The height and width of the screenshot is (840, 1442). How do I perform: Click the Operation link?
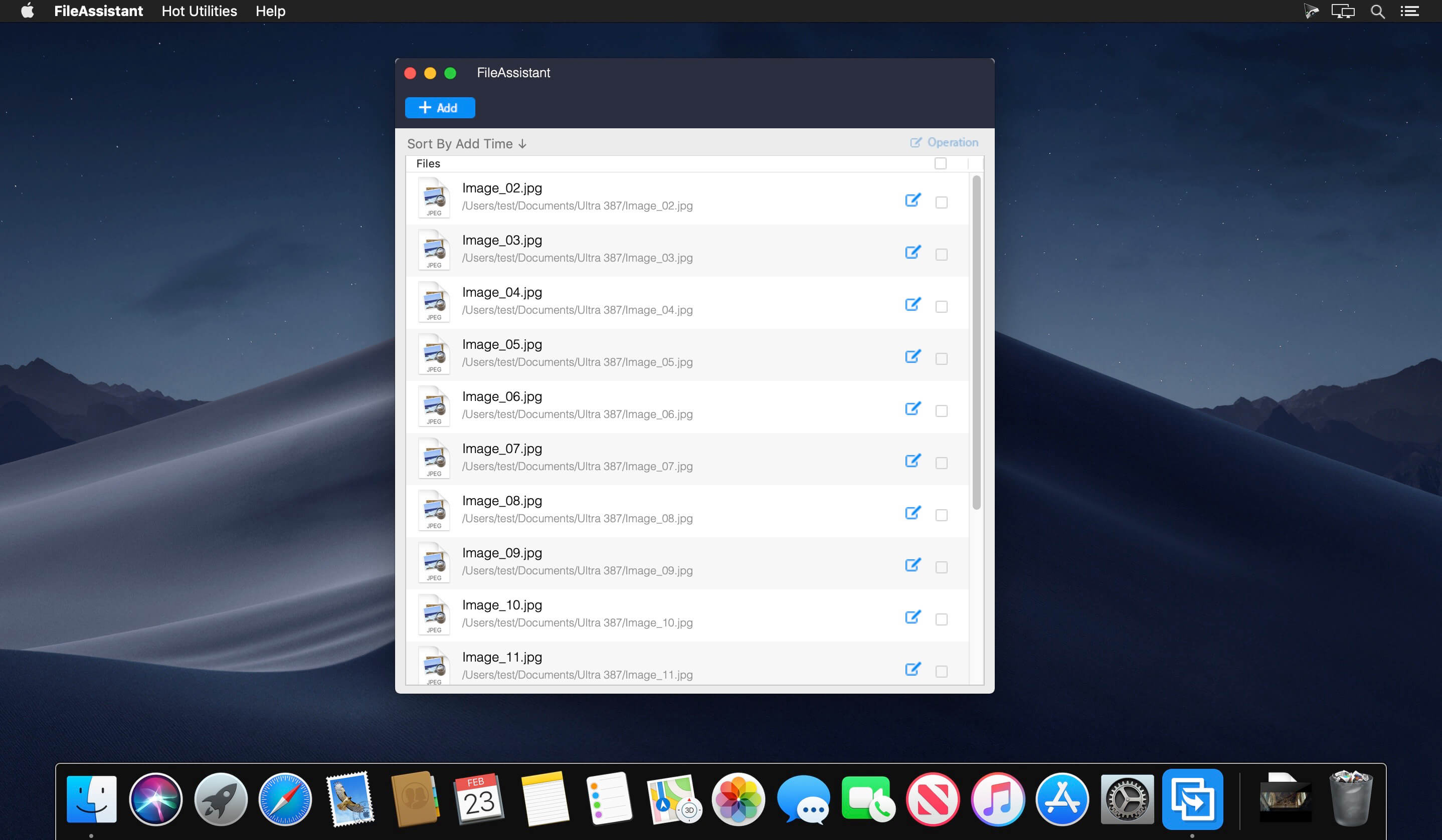click(x=944, y=142)
